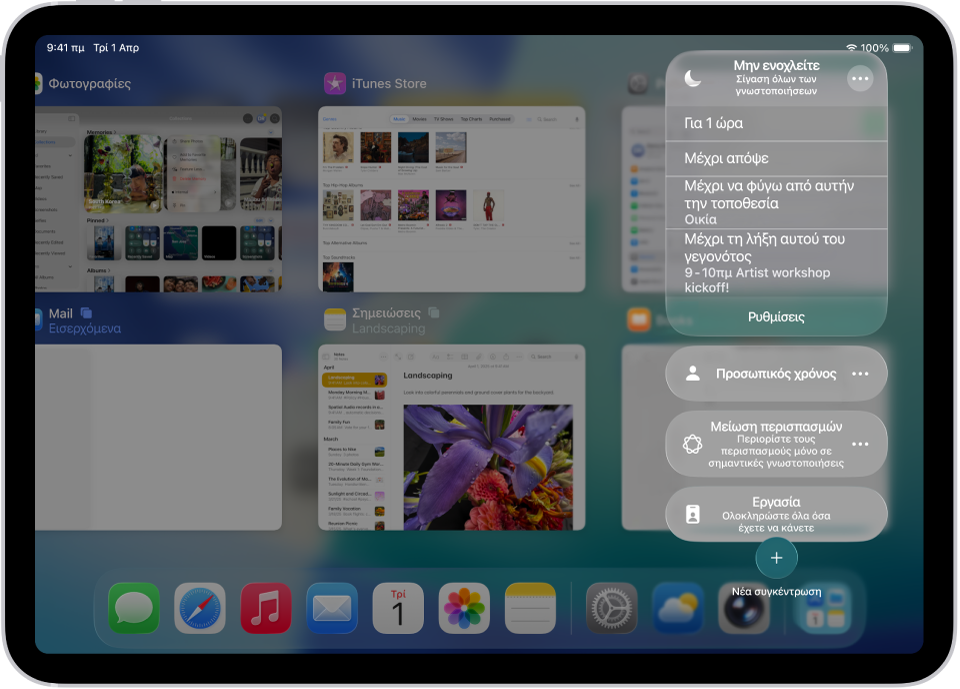Tap Σημειώσεις app icon in switcher header
The height and width of the screenshot is (689, 960).
point(335,320)
